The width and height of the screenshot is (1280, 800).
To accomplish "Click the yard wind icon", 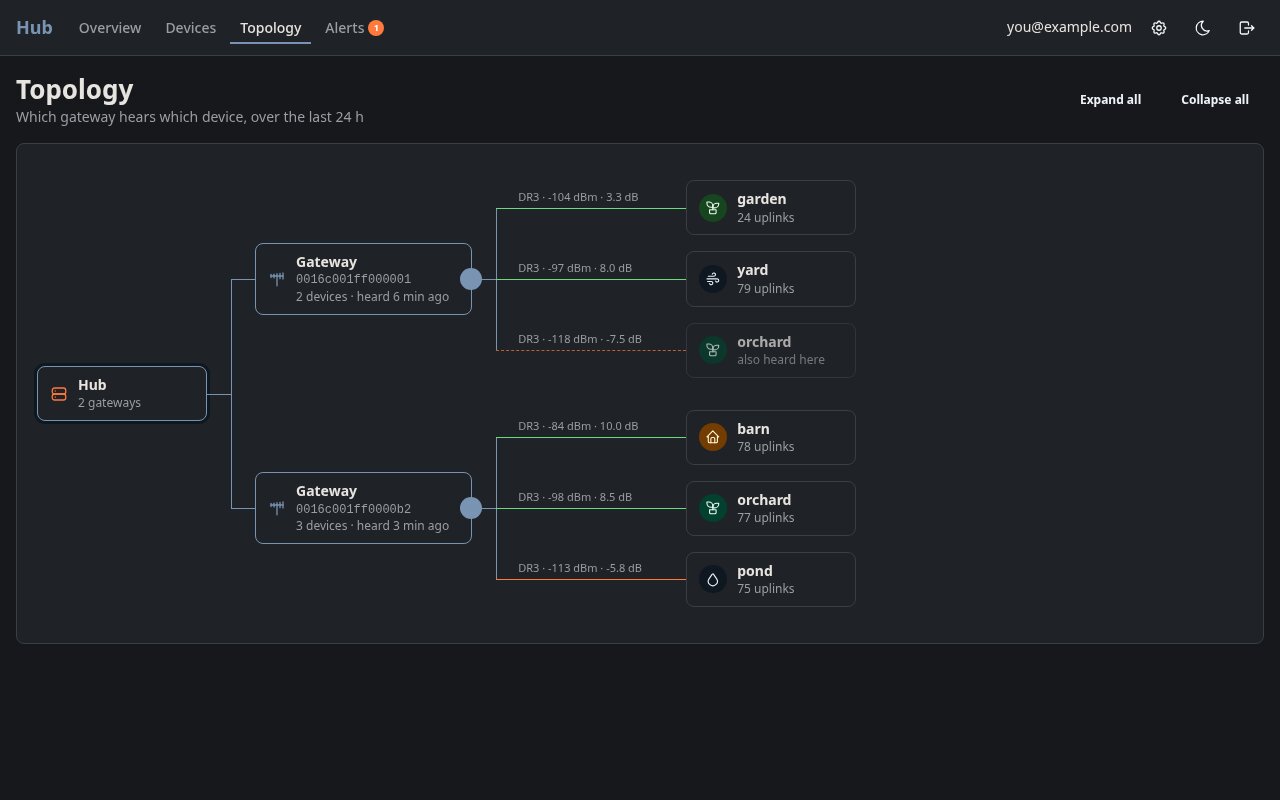I will click(713, 279).
